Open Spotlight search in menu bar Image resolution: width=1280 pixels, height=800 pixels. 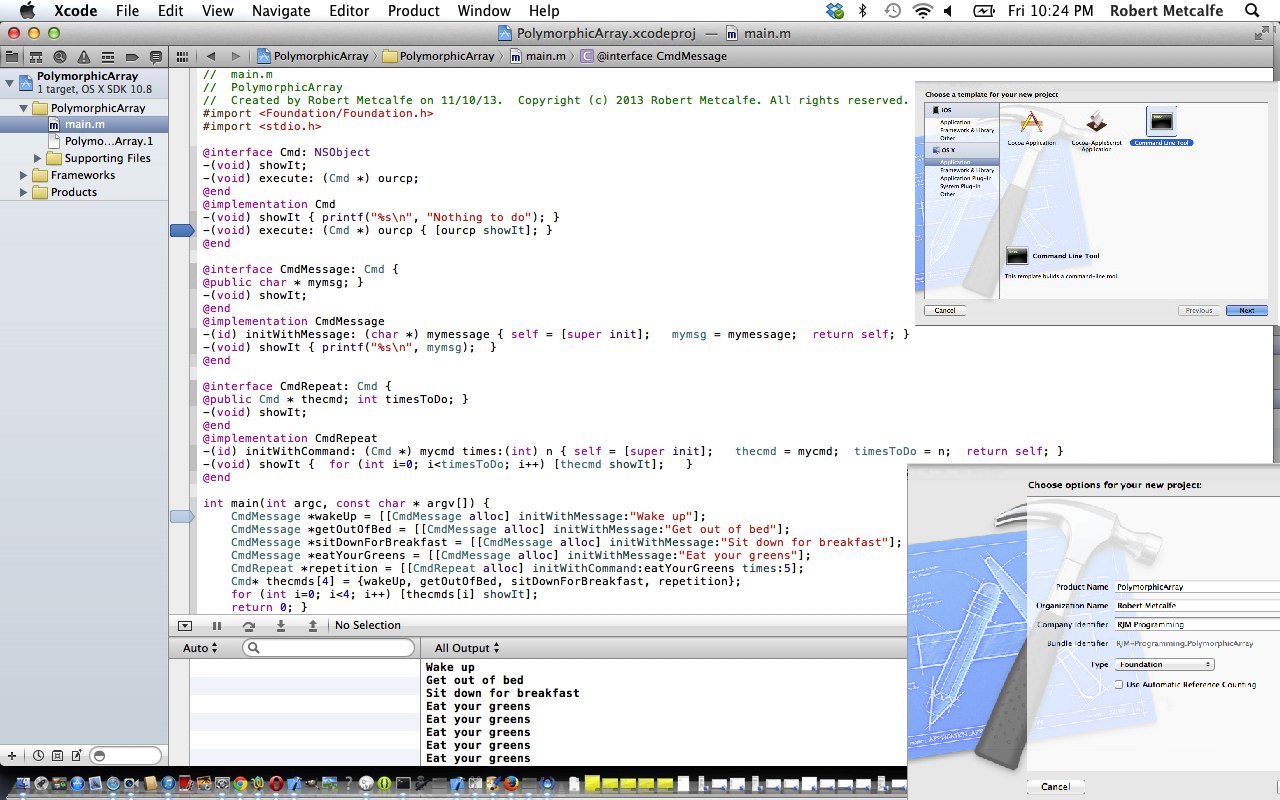point(1252,11)
